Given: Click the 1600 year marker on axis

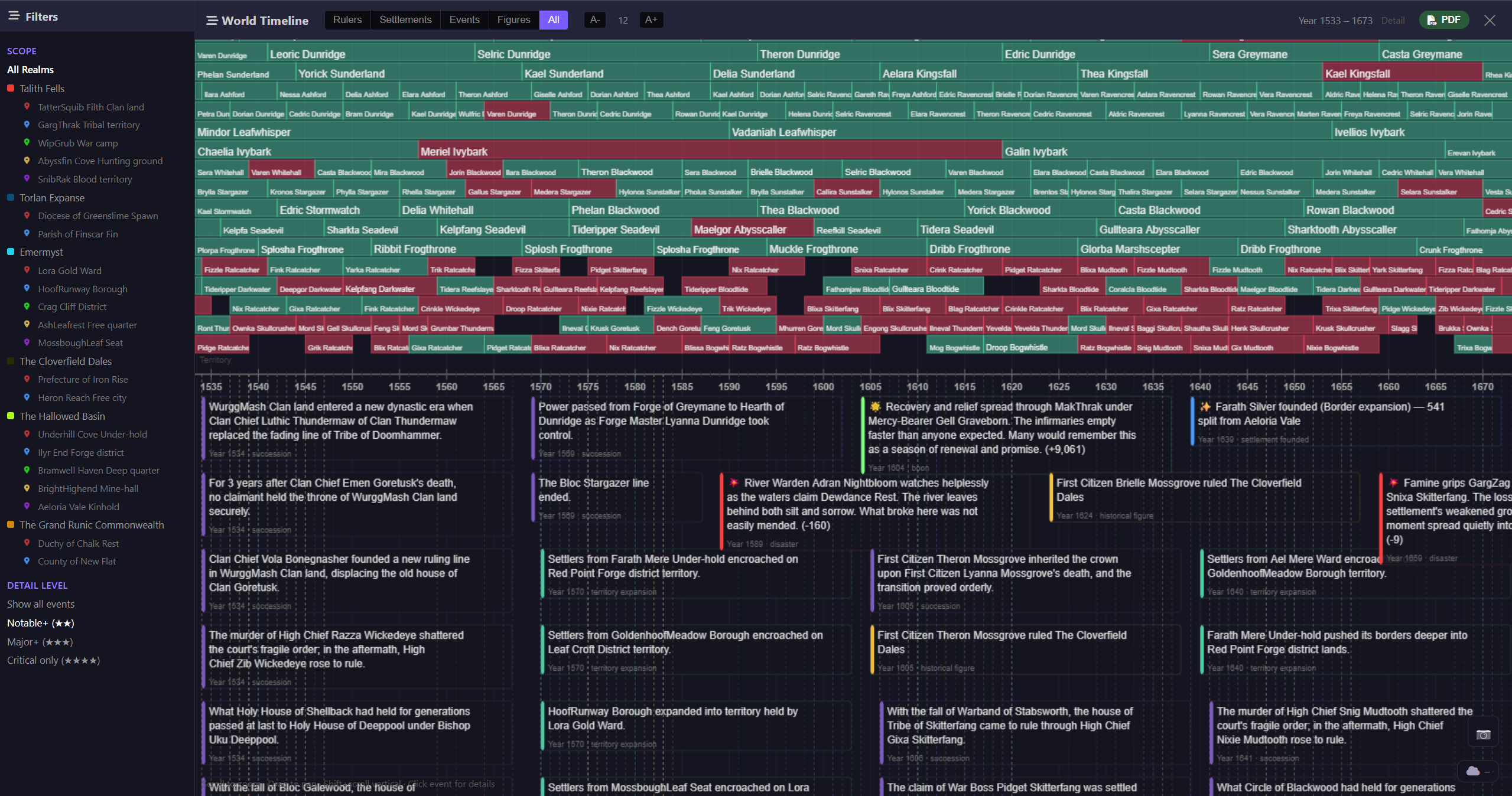Looking at the screenshot, I should click(823, 386).
